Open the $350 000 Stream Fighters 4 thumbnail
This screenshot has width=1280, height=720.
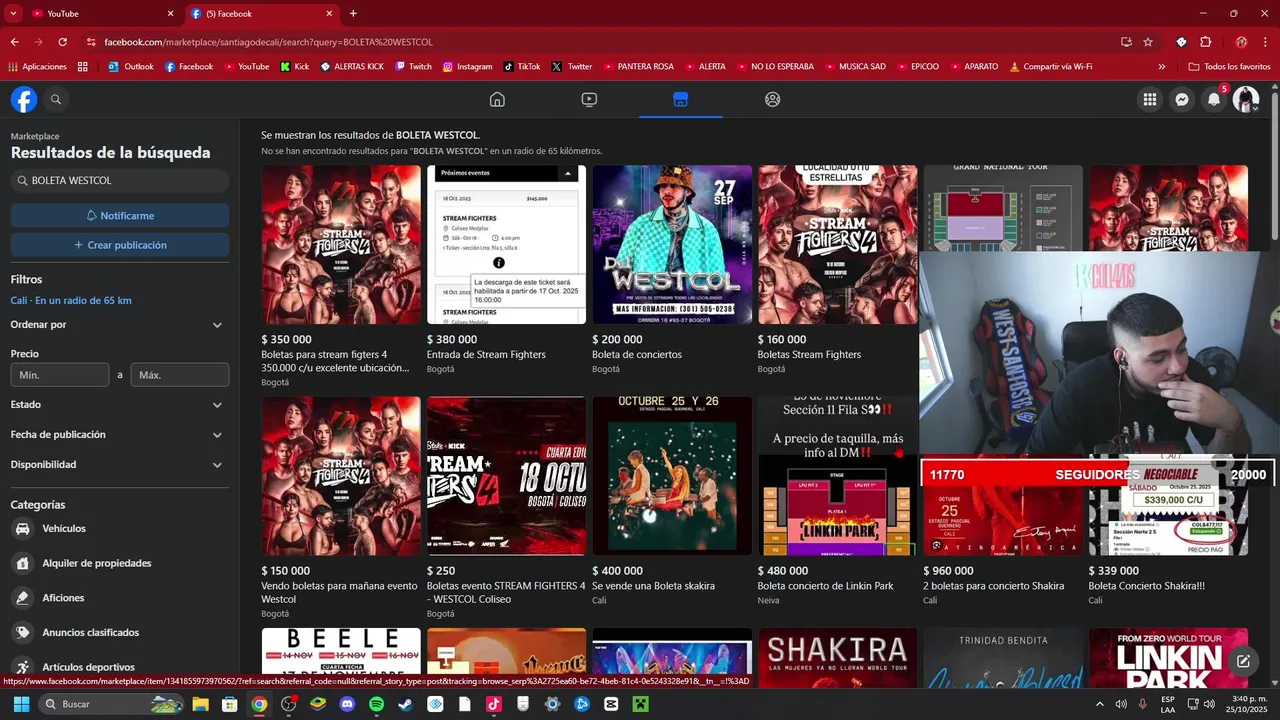point(341,245)
